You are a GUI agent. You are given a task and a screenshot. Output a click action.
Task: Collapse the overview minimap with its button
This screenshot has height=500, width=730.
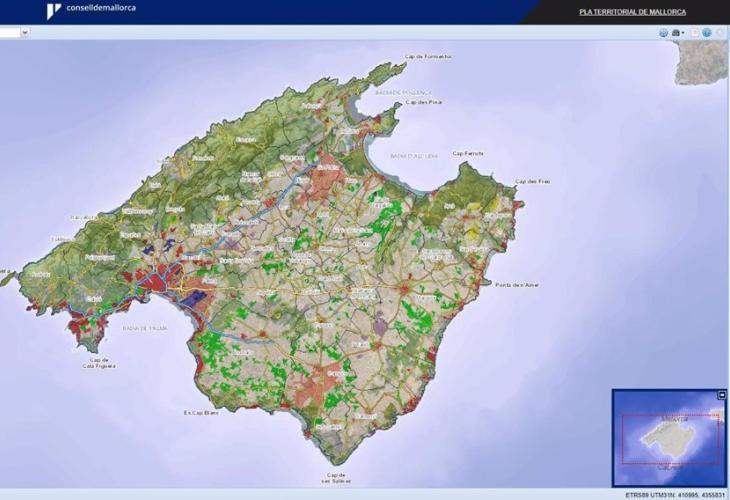coord(722,396)
